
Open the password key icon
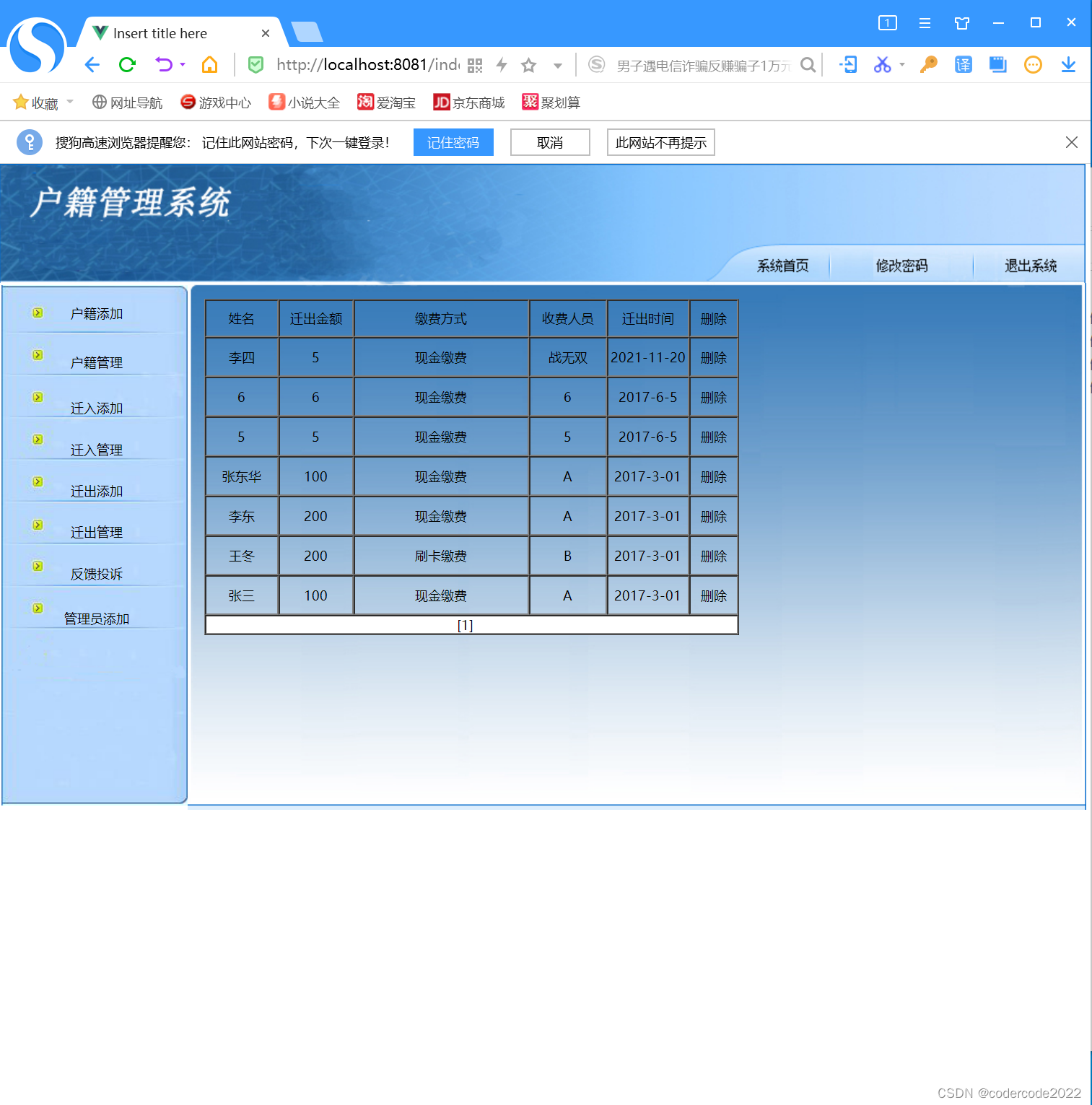pos(928,64)
